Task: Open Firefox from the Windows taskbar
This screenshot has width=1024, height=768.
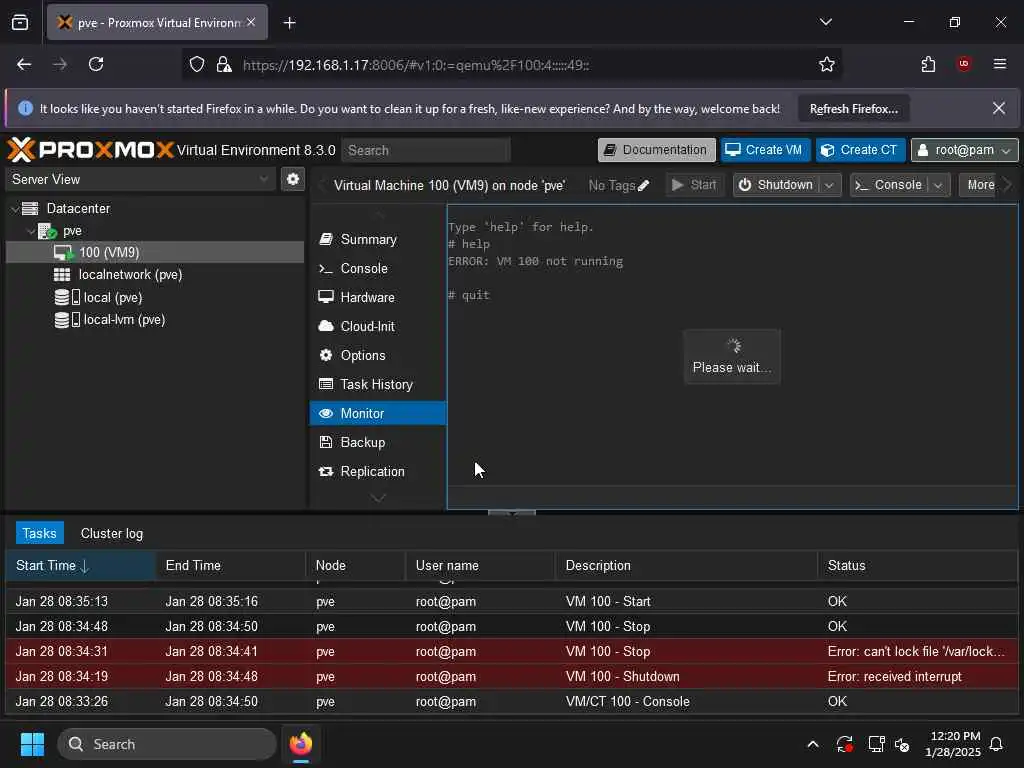Action: pyautogui.click(x=300, y=744)
